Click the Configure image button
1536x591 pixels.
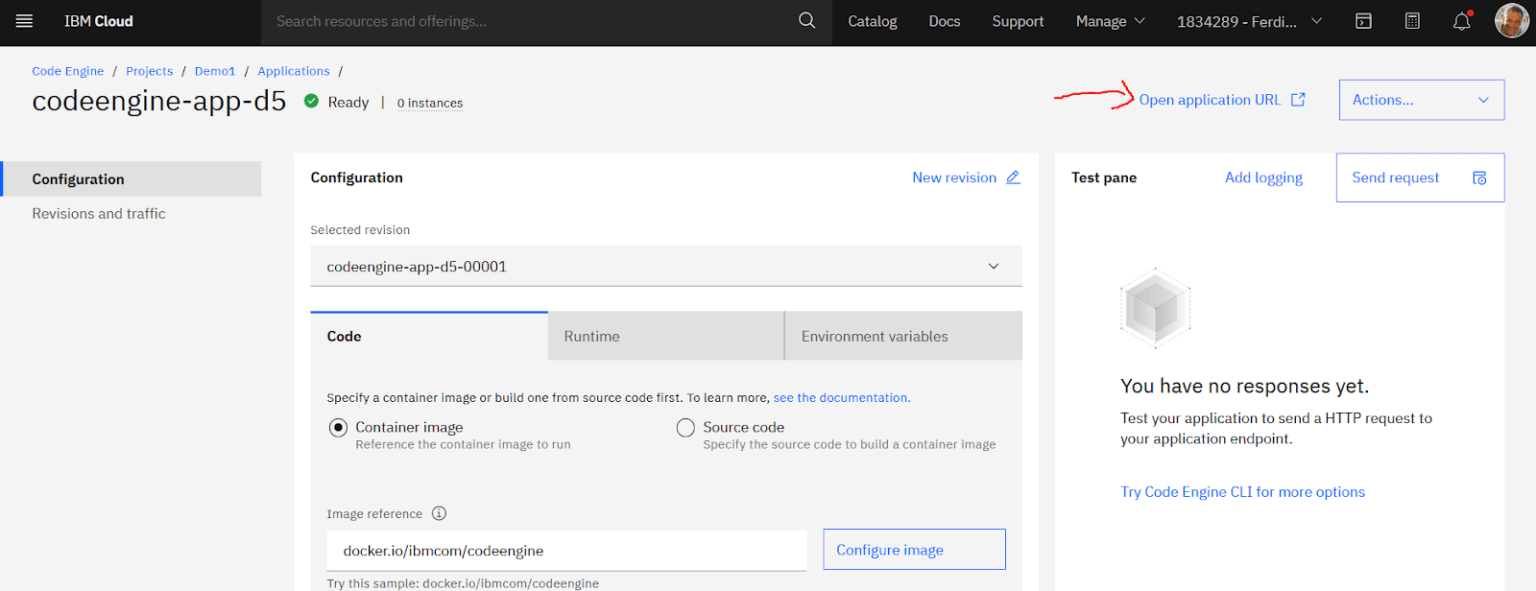coord(913,549)
